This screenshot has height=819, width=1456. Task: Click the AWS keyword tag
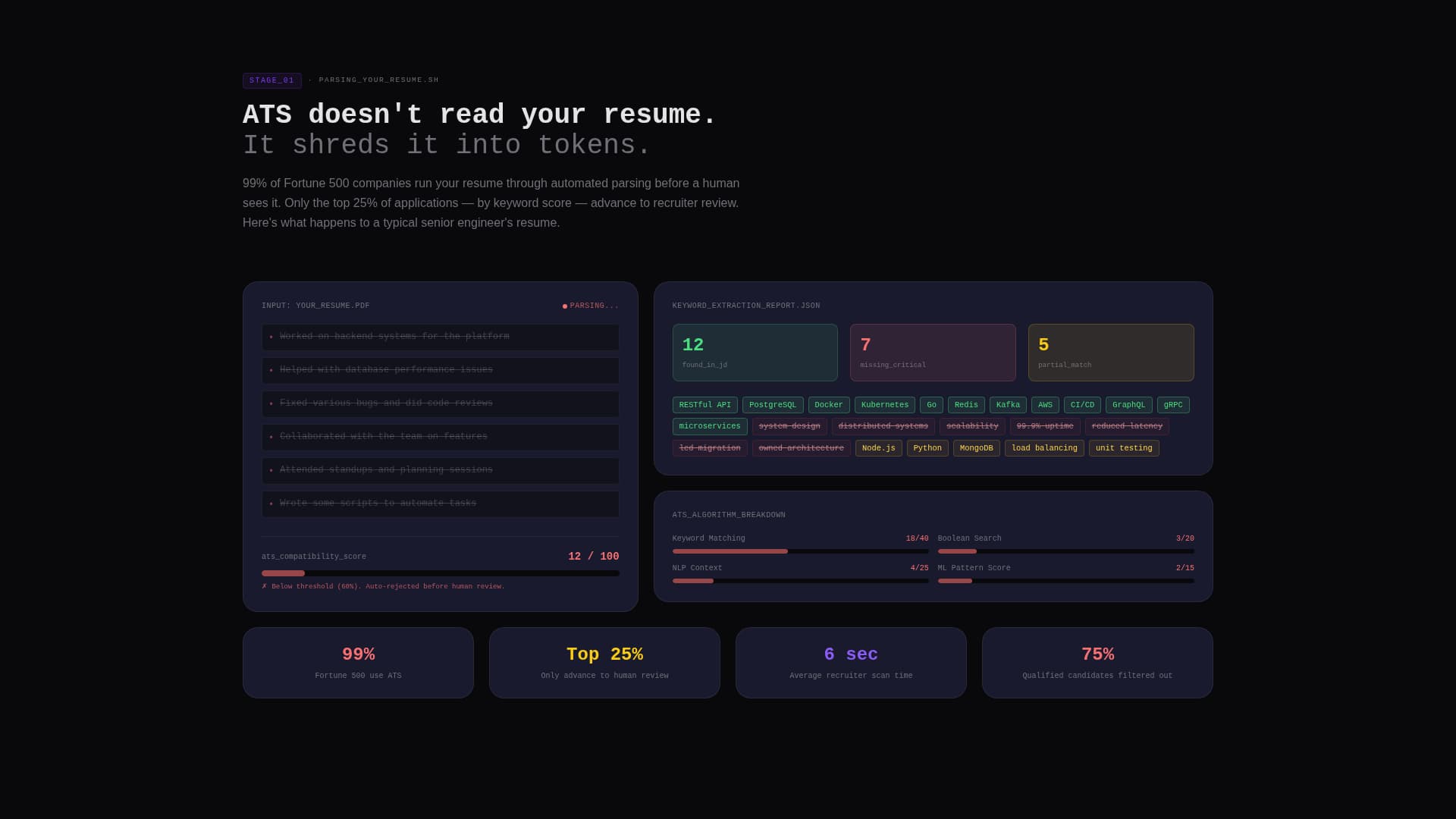pyautogui.click(x=1045, y=405)
